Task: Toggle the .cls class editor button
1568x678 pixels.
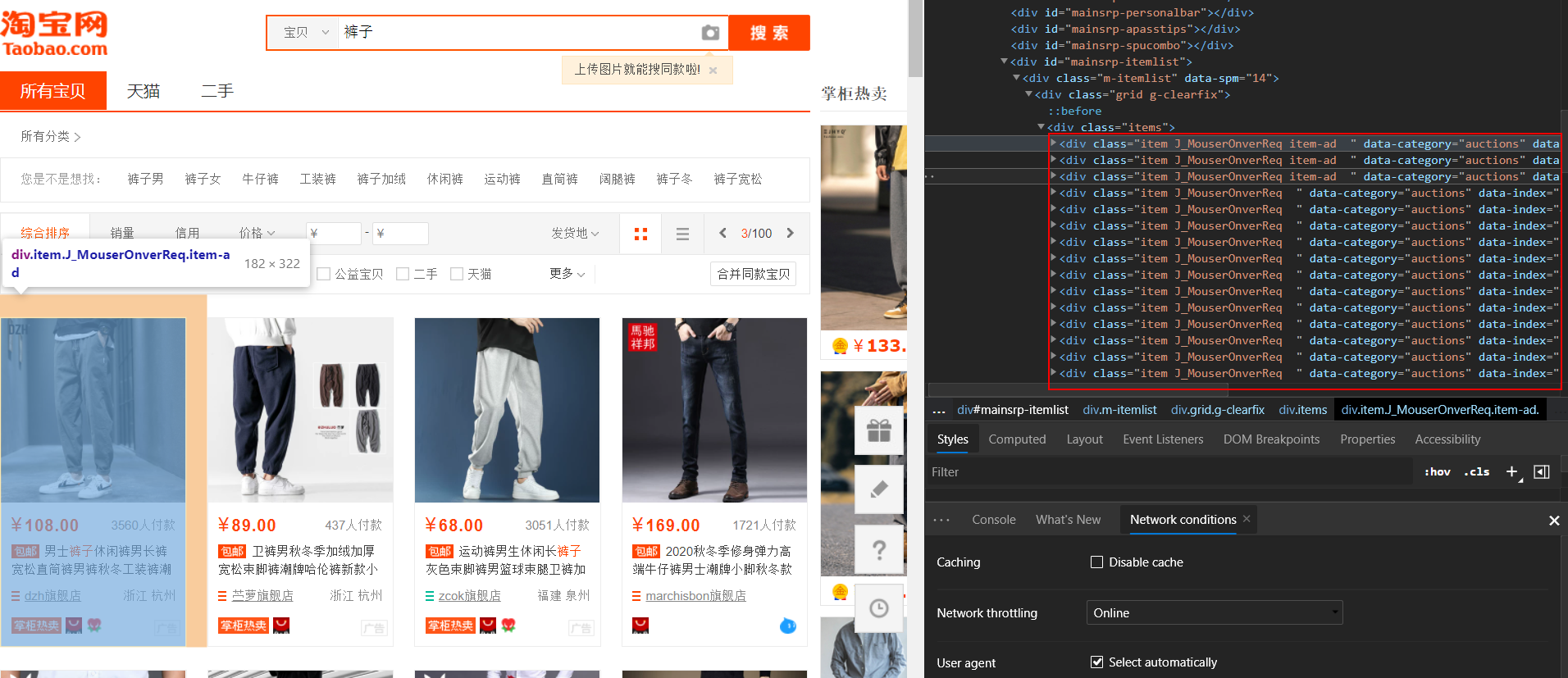Action: click(1477, 471)
